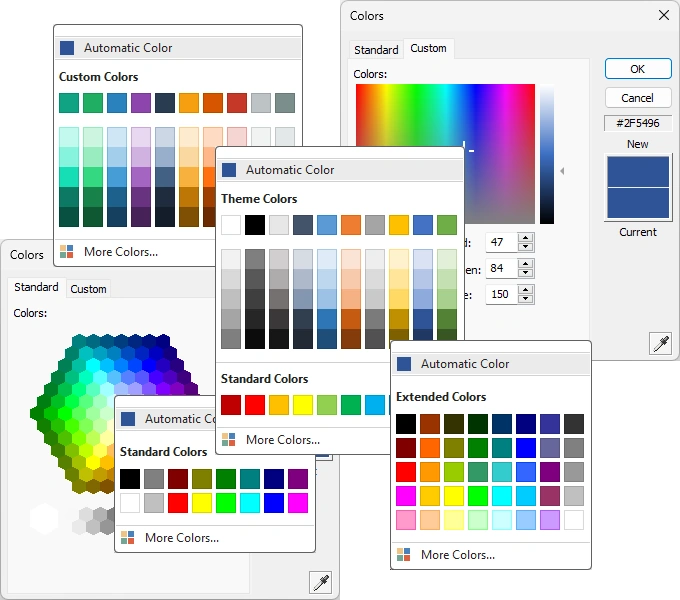Choose Automatic Color in Custom Colors popup

click(x=178, y=48)
